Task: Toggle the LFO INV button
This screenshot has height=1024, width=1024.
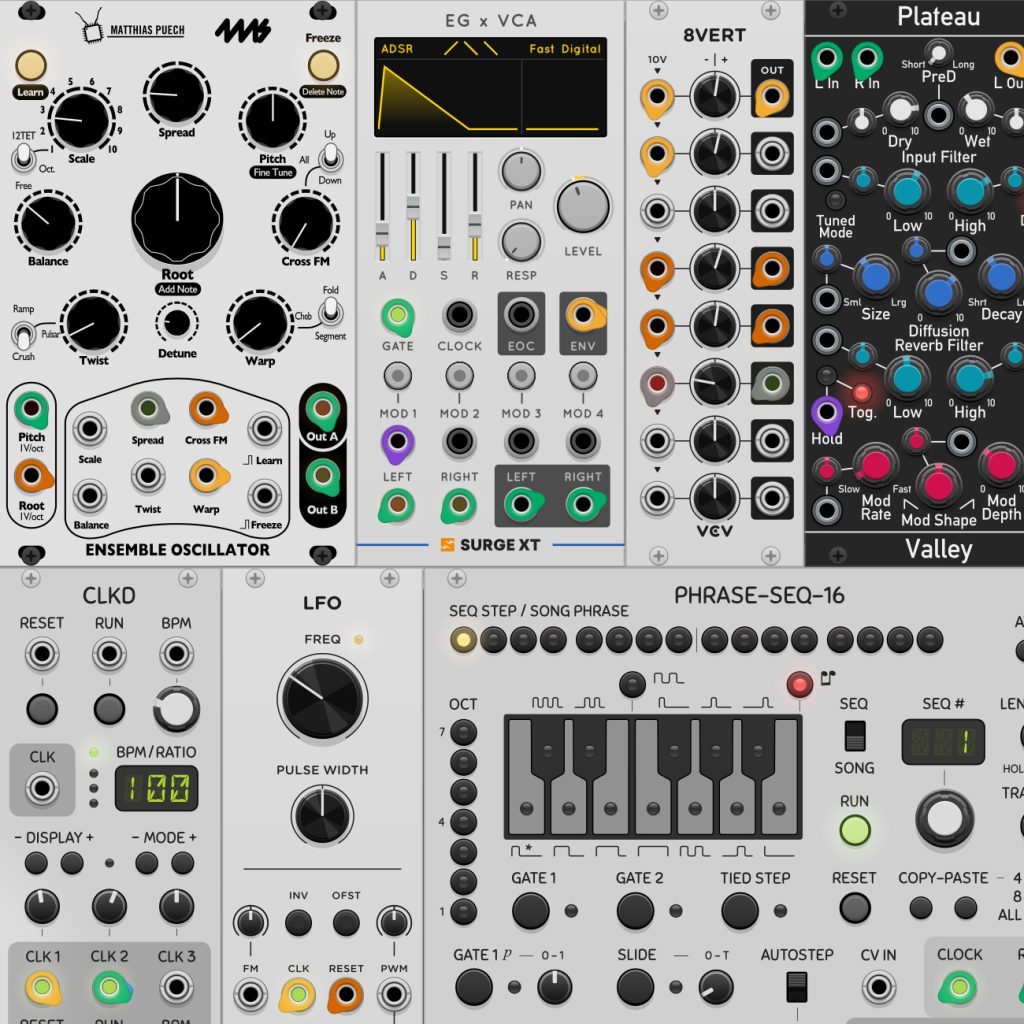Action: click(x=298, y=923)
